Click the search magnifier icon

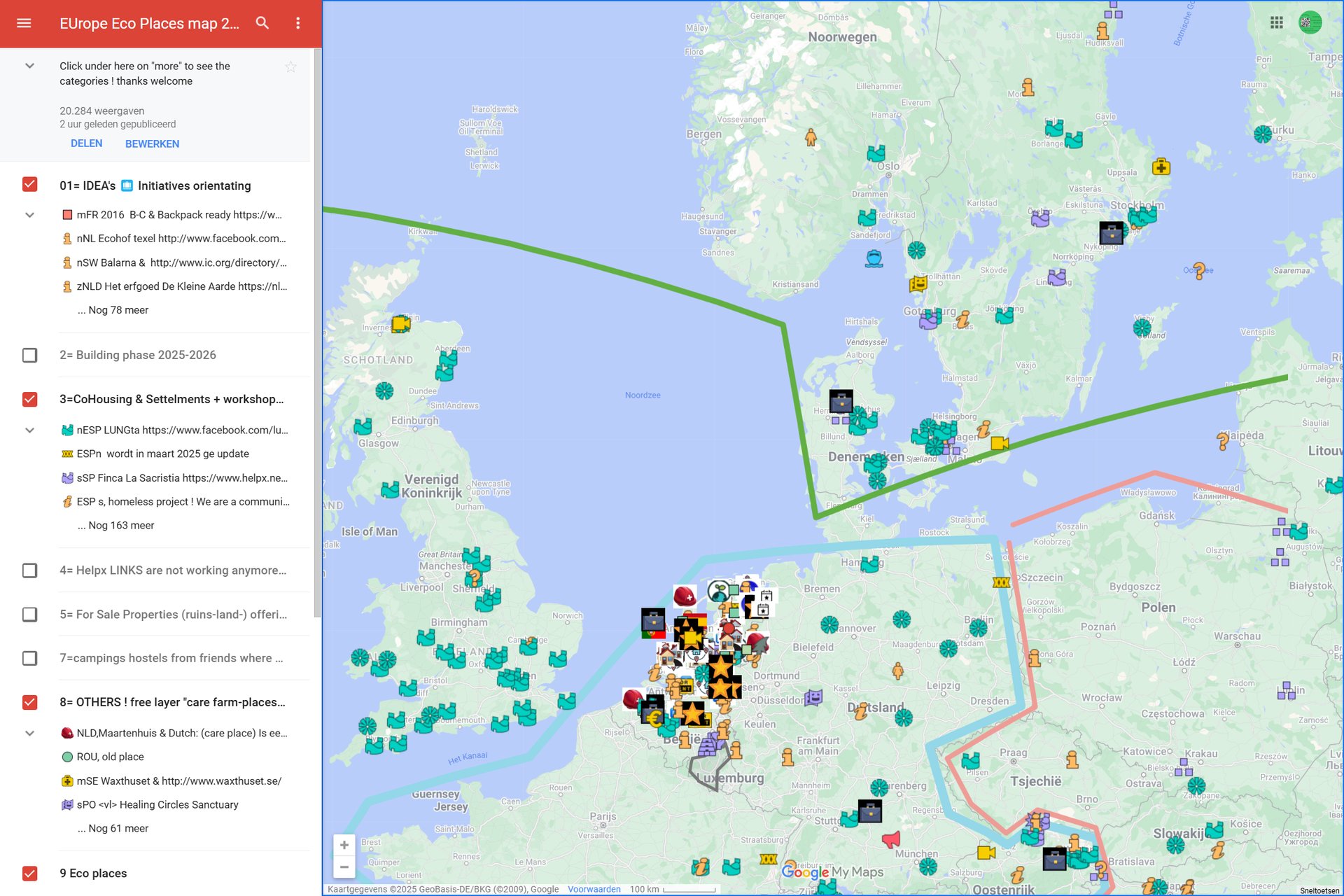[262, 23]
